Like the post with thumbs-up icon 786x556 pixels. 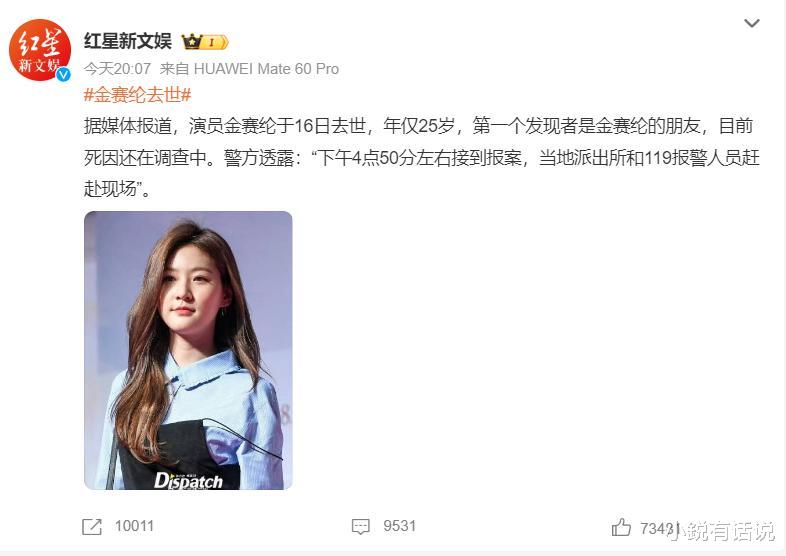click(x=621, y=527)
